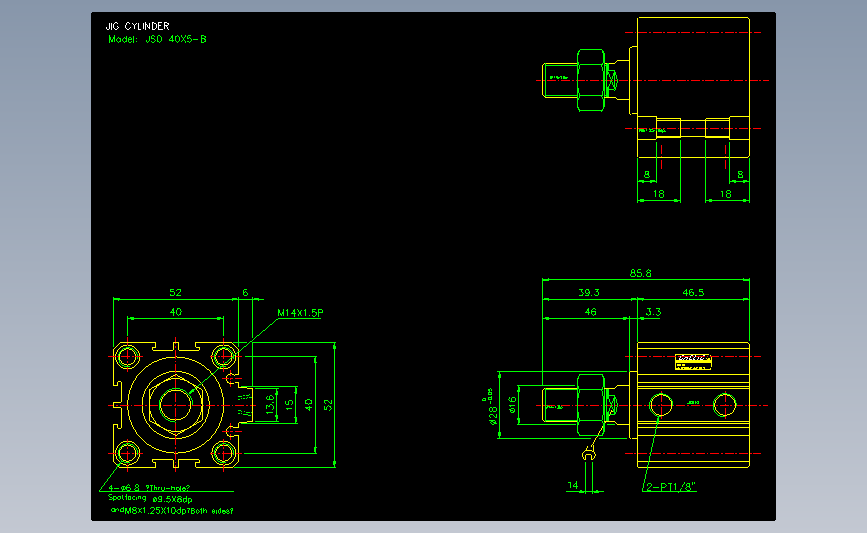Viewport: 867px width, 533px height.
Task: Click the 4-ø6.8 Thru-hole note
Action: point(149,488)
